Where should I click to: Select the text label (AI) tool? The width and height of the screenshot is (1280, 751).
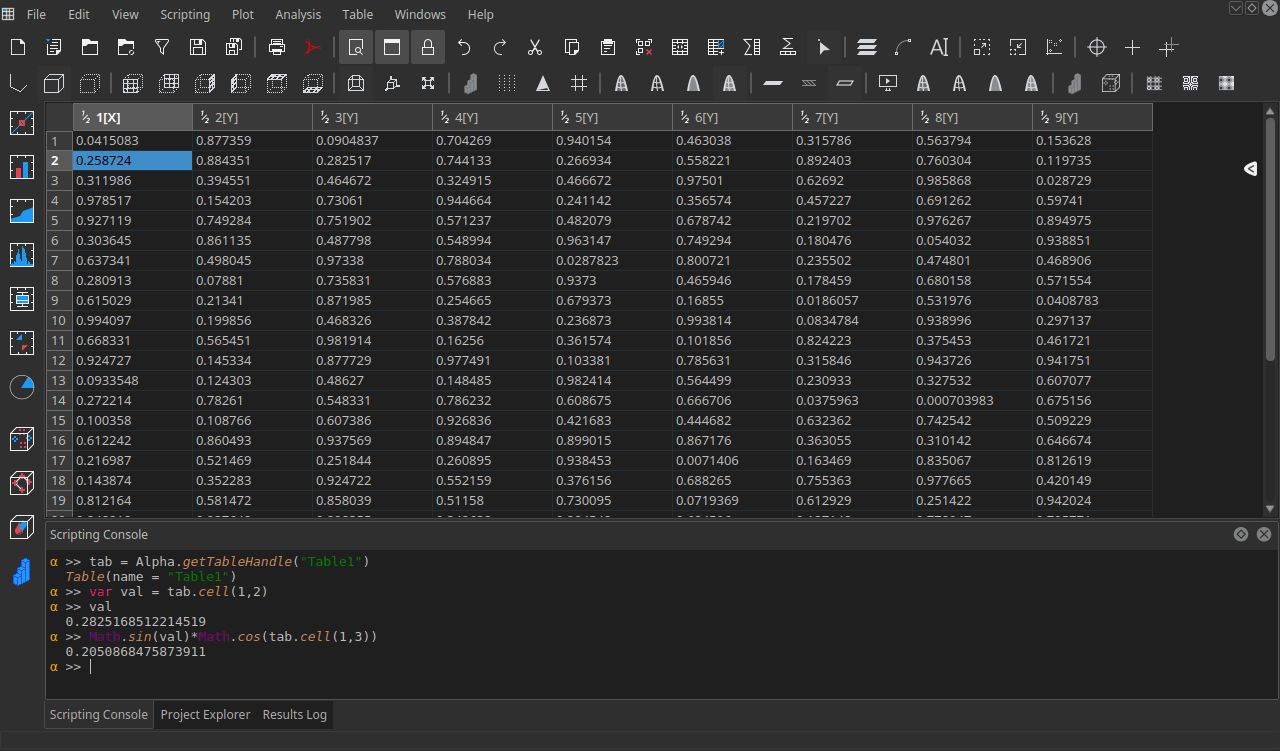click(x=938, y=47)
